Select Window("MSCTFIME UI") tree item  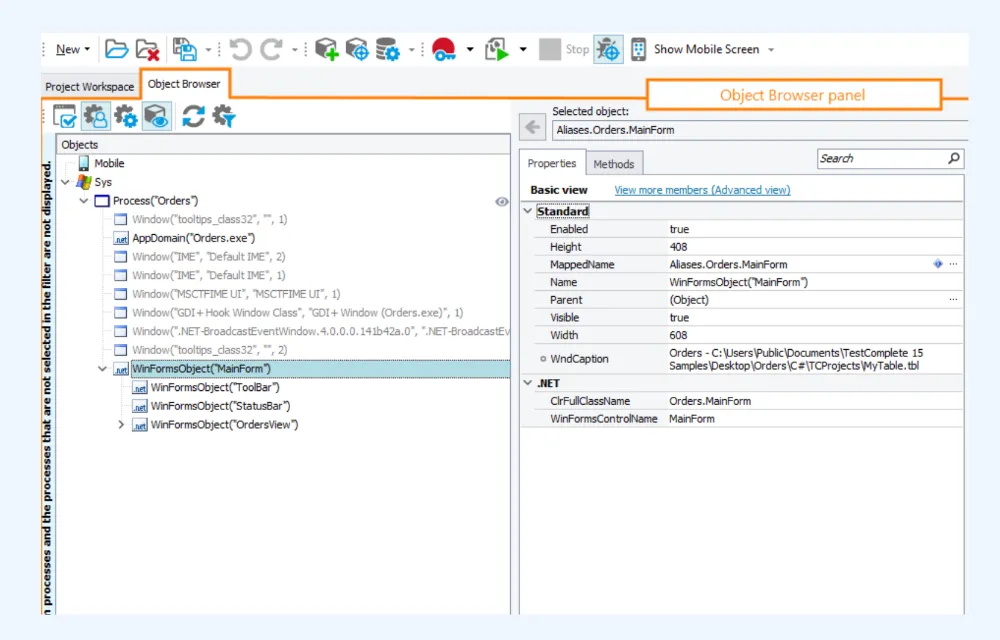point(236,294)
